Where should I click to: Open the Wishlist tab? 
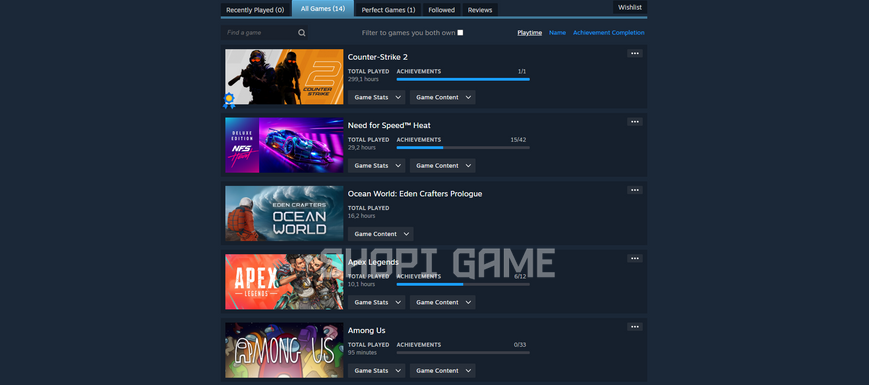coord(630,7)
